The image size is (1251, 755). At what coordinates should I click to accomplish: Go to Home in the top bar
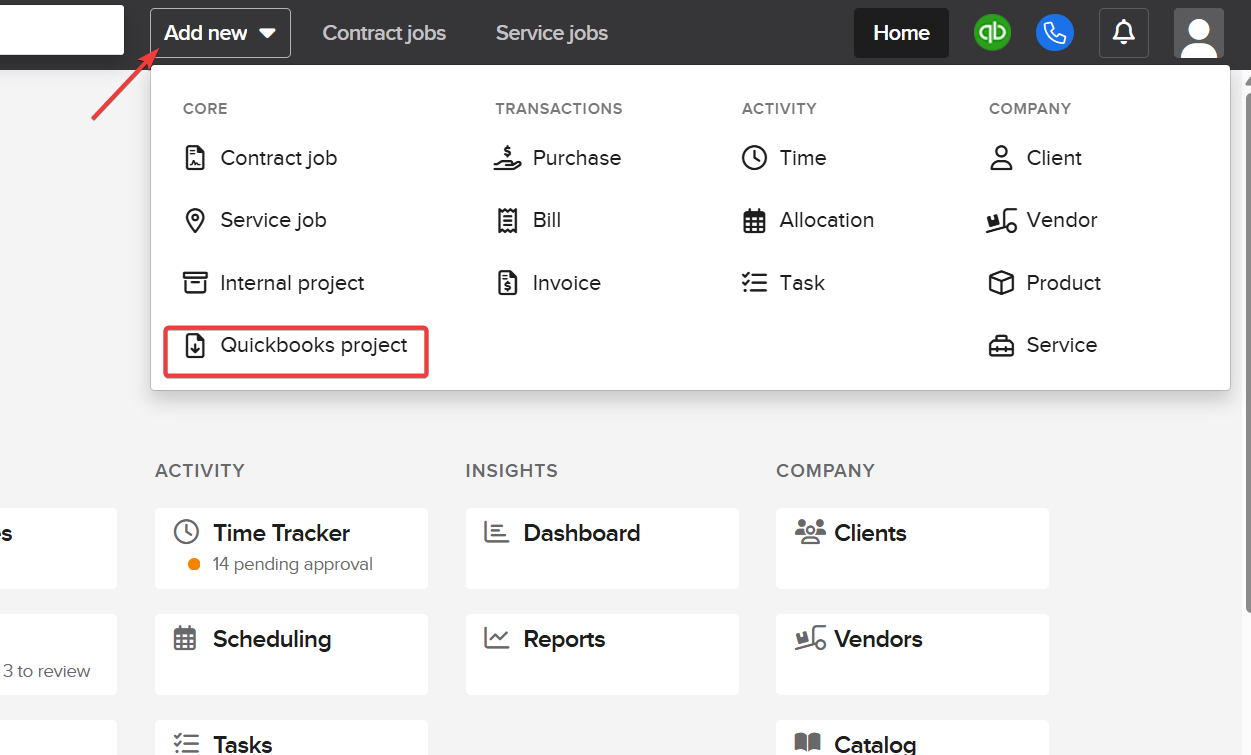coord(900,33)
